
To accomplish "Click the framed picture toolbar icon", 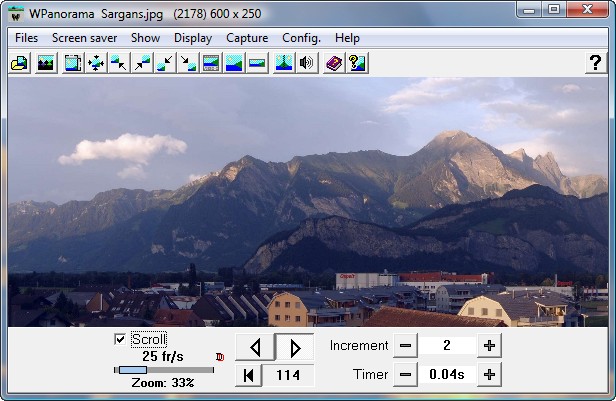I will (73, 63).
